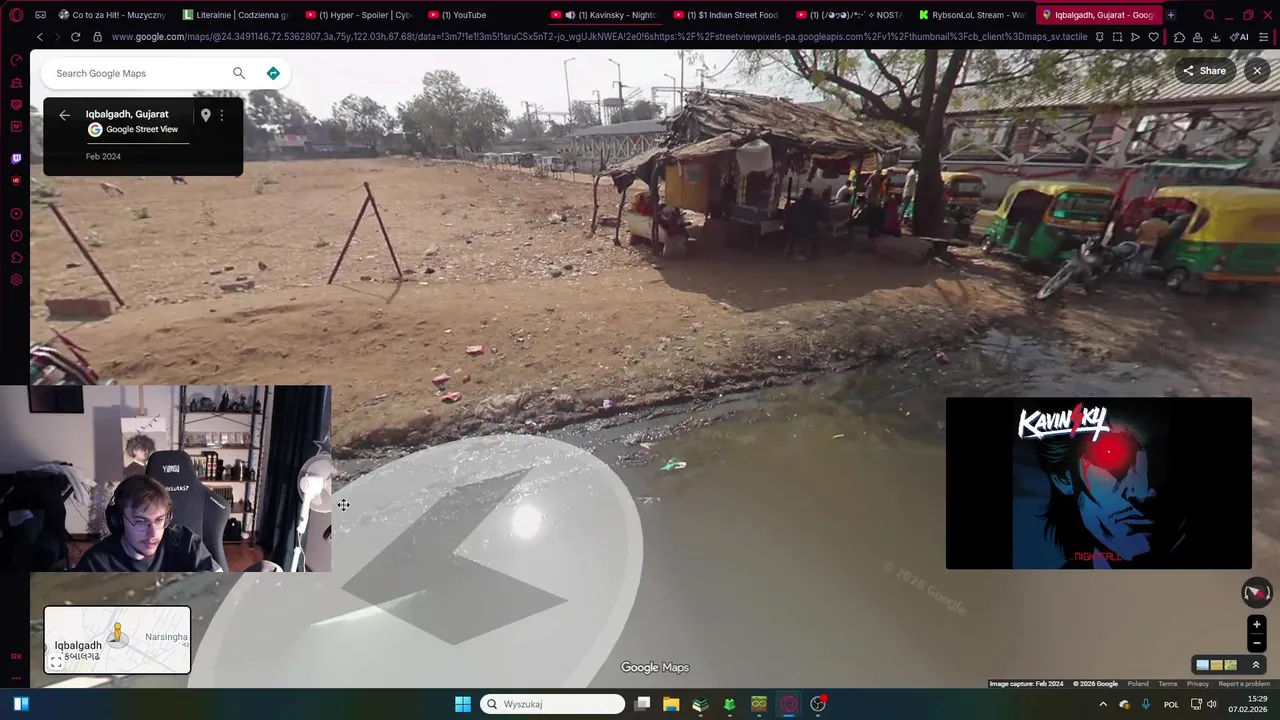Expand the minimap with the corner icon
This screenshot has width=1280, height=720.
[56, 662]
